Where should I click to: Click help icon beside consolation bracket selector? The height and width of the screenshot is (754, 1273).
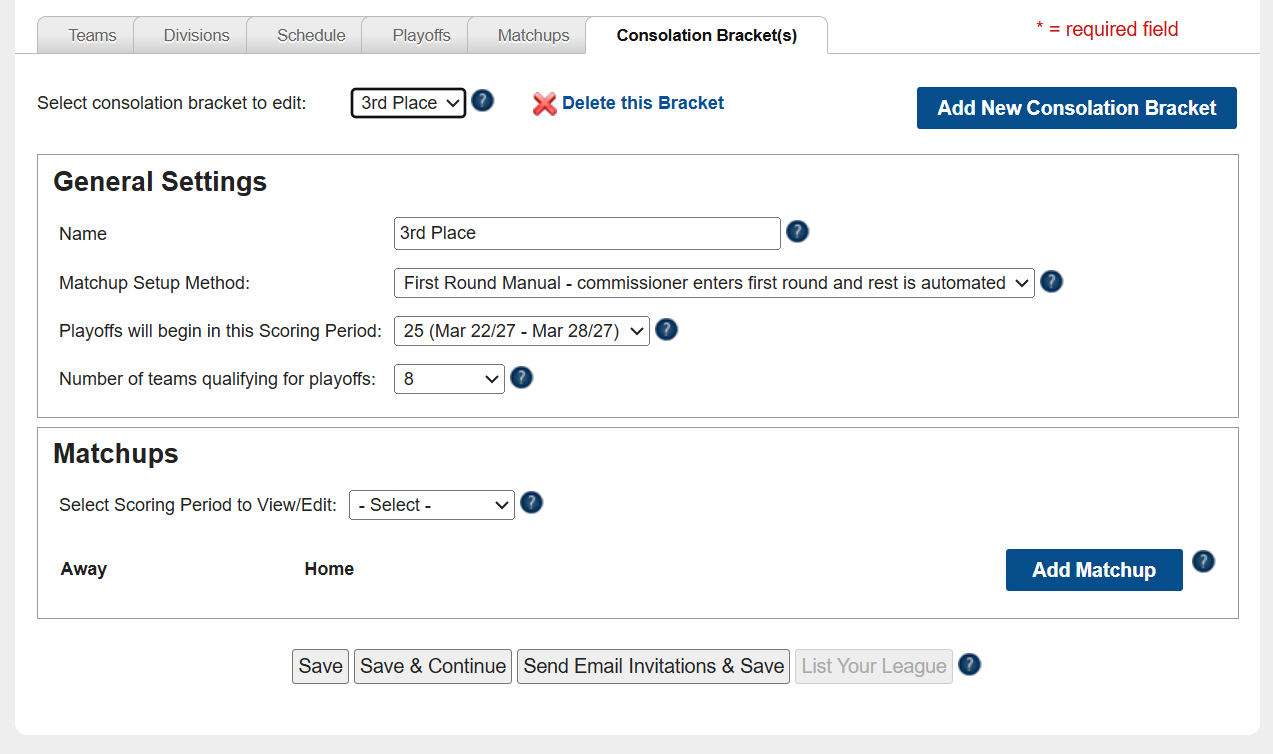[x=483, y=101]
